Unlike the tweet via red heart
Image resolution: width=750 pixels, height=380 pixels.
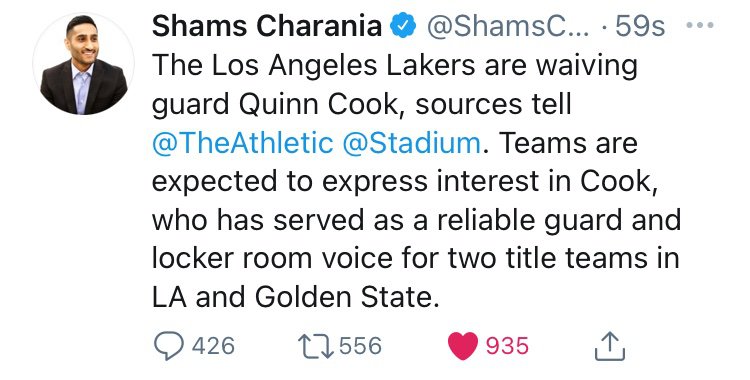(463, 346)
